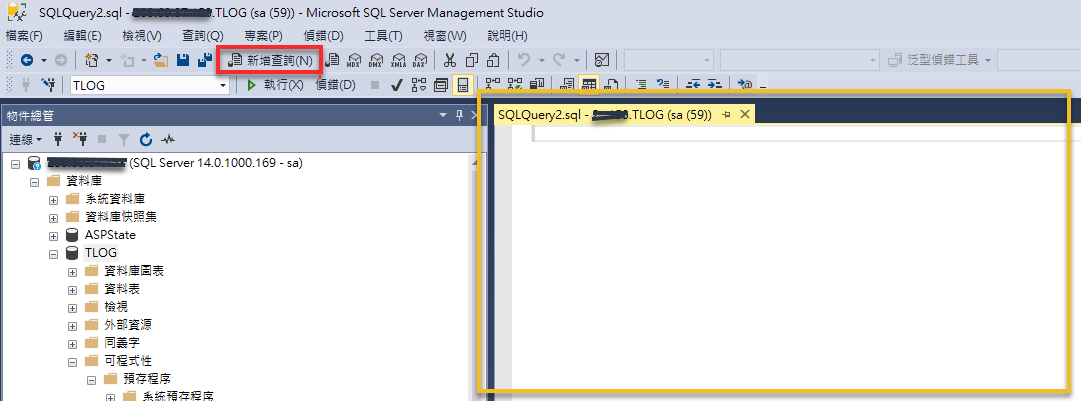The image size is (1081, 401).
Task: Click Object Explorer Refresh icon
Action: 145,139
